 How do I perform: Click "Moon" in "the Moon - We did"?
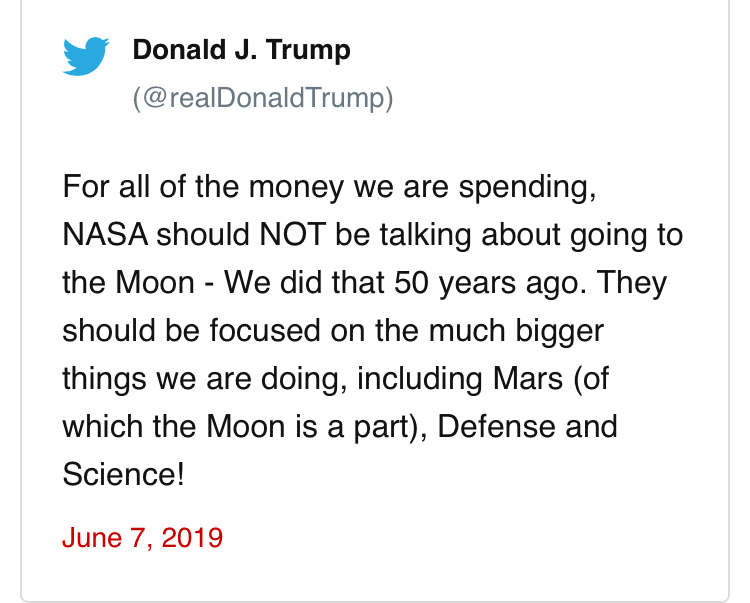pos(155,283)
